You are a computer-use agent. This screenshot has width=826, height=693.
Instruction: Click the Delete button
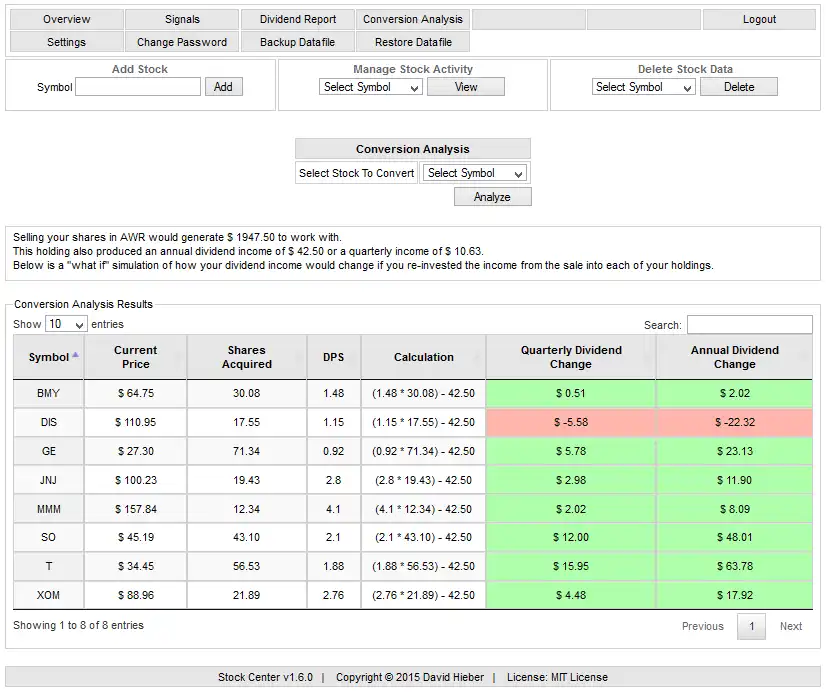pyautogui.click(x=739, y=87)
